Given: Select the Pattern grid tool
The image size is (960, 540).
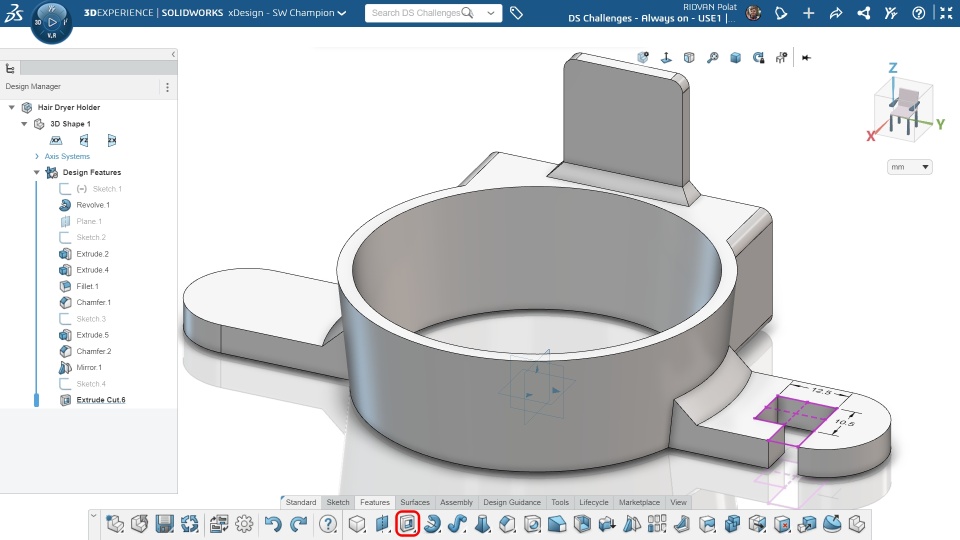Looking at the screenshot, I should (657, 524).
